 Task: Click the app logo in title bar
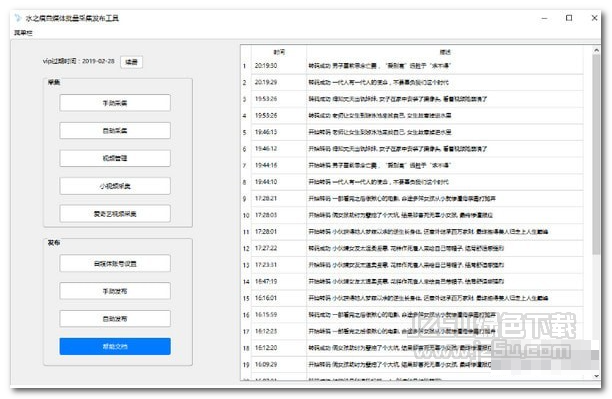[x=18, y=18]
